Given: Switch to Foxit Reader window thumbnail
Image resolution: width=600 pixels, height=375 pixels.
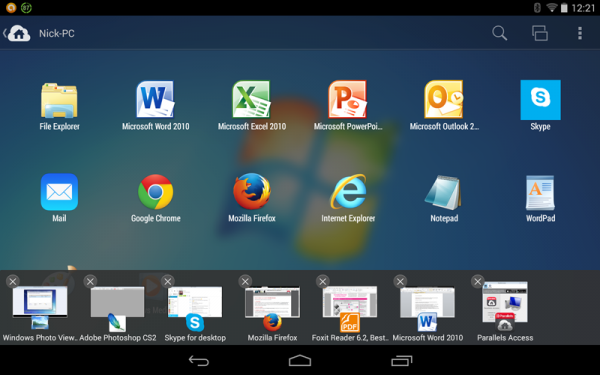Looking at the screenshot, I should coord(350,302).
